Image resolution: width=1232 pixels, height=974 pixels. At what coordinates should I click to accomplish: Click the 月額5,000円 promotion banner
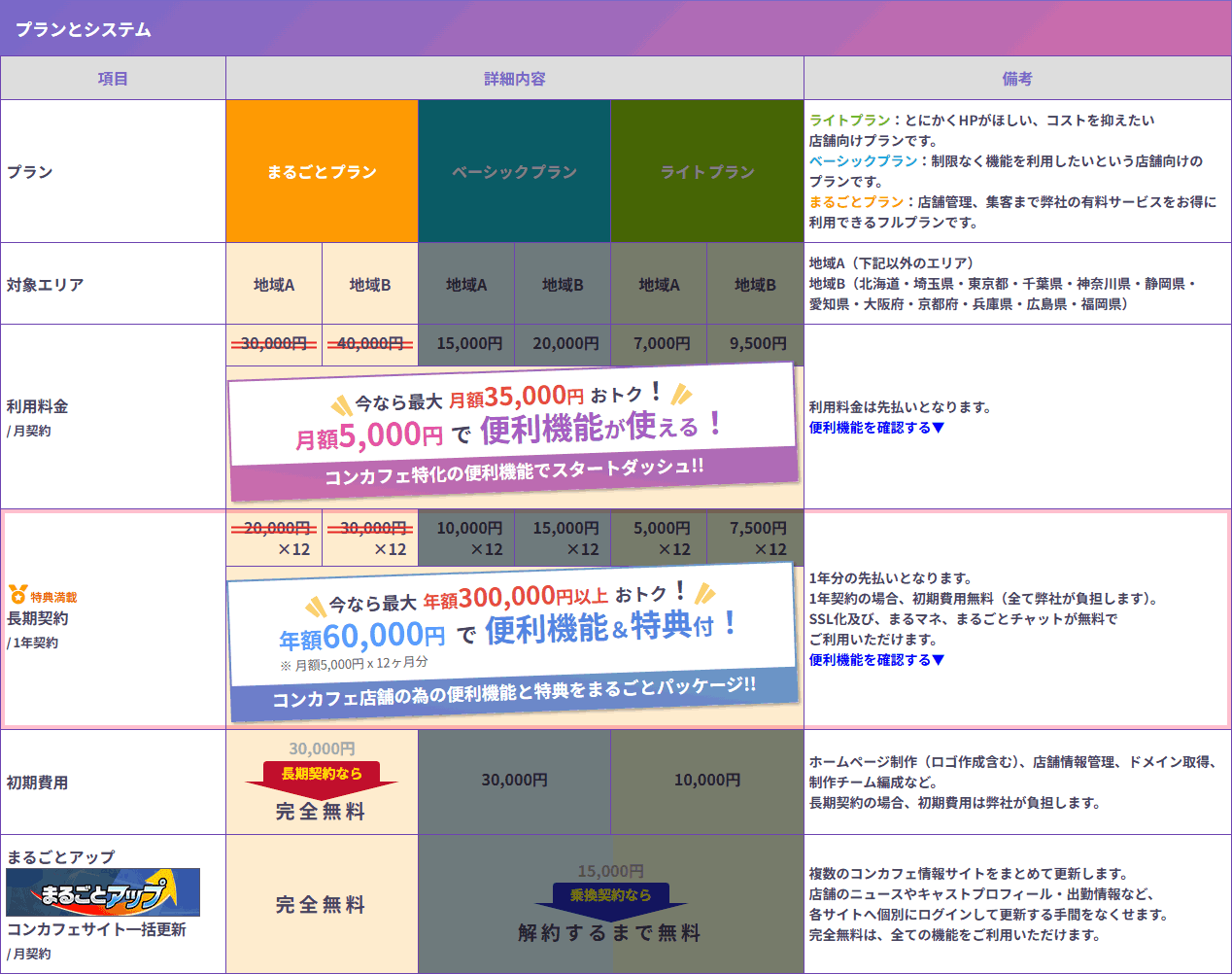coord(514,432)
